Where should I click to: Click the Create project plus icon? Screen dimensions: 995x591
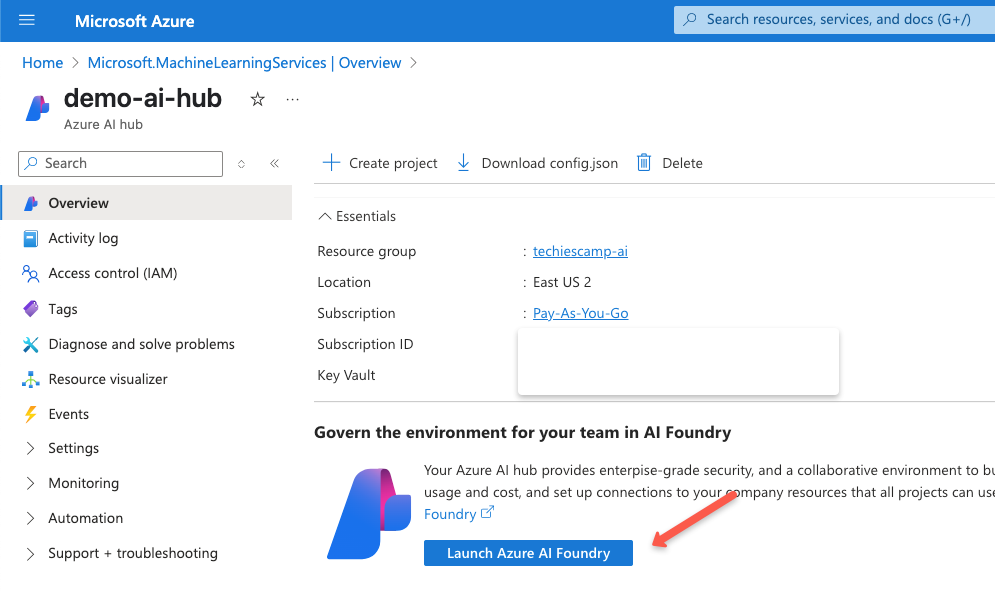click(330, 162)
